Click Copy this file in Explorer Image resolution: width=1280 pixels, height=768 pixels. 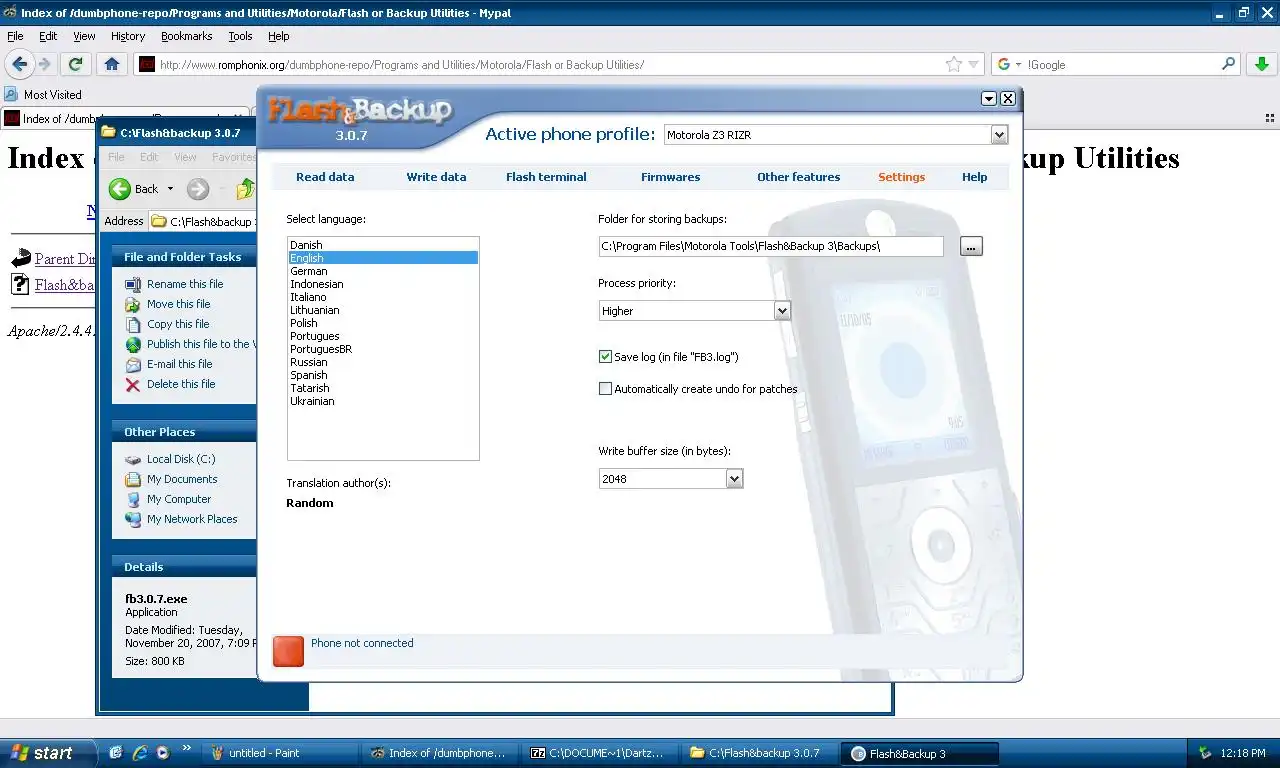(x=178, y=324)
